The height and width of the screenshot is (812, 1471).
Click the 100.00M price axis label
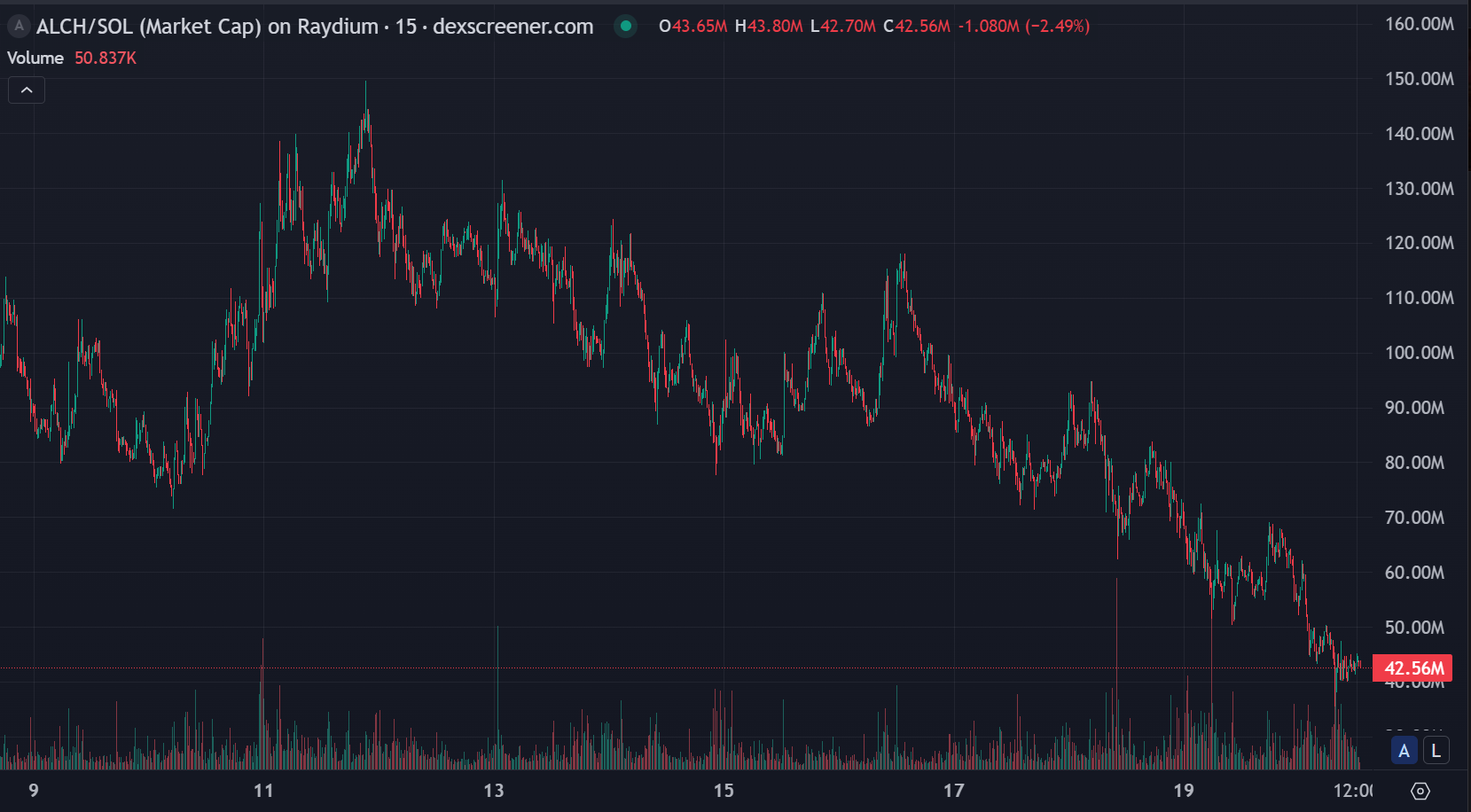pos(1420,353)
